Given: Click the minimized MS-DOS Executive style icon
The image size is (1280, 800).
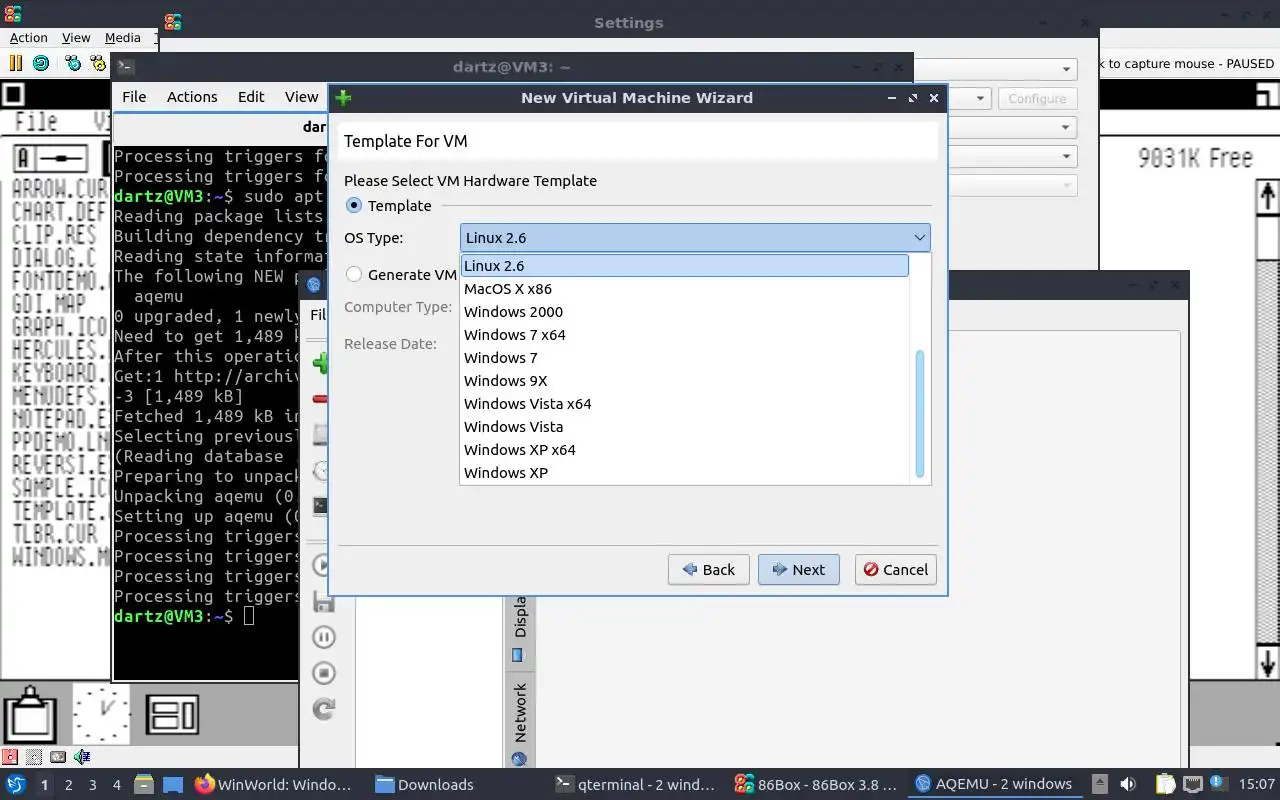Looking at the screenshot, I should pos(172,715).
